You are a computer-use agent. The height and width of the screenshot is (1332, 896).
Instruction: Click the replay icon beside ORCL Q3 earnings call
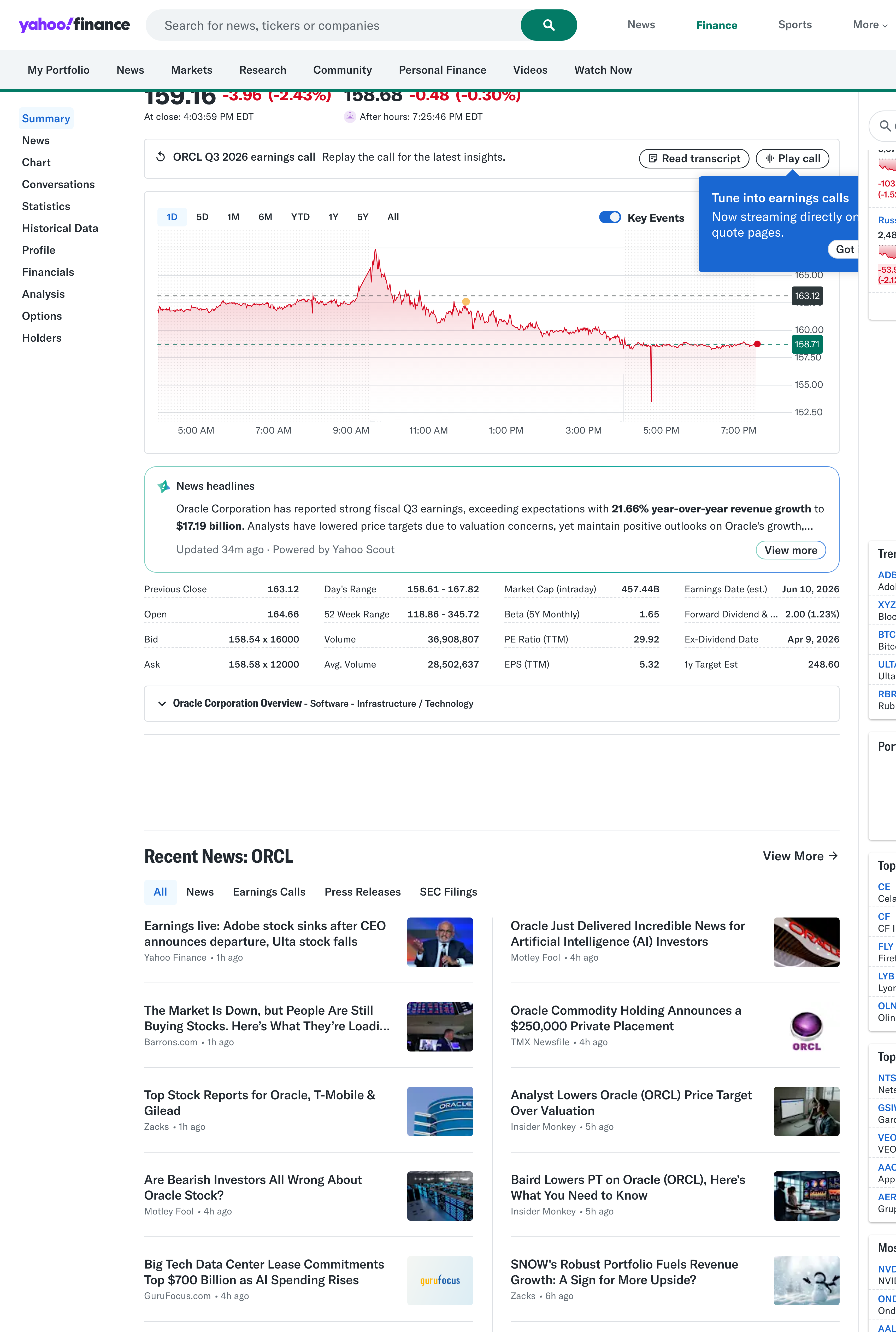click(x=161, y=157)
